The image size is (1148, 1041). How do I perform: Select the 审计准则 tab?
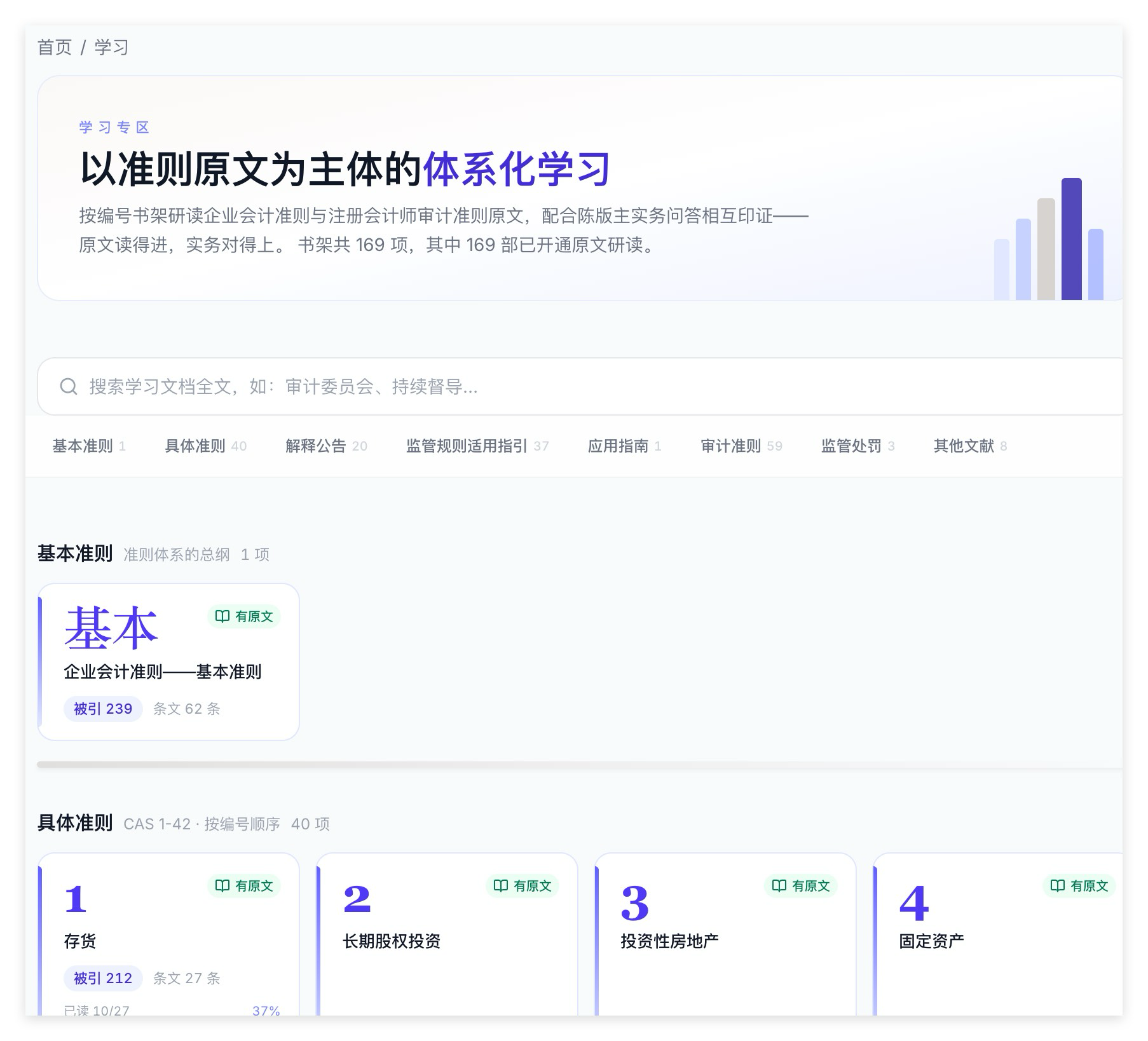(741, 446)
